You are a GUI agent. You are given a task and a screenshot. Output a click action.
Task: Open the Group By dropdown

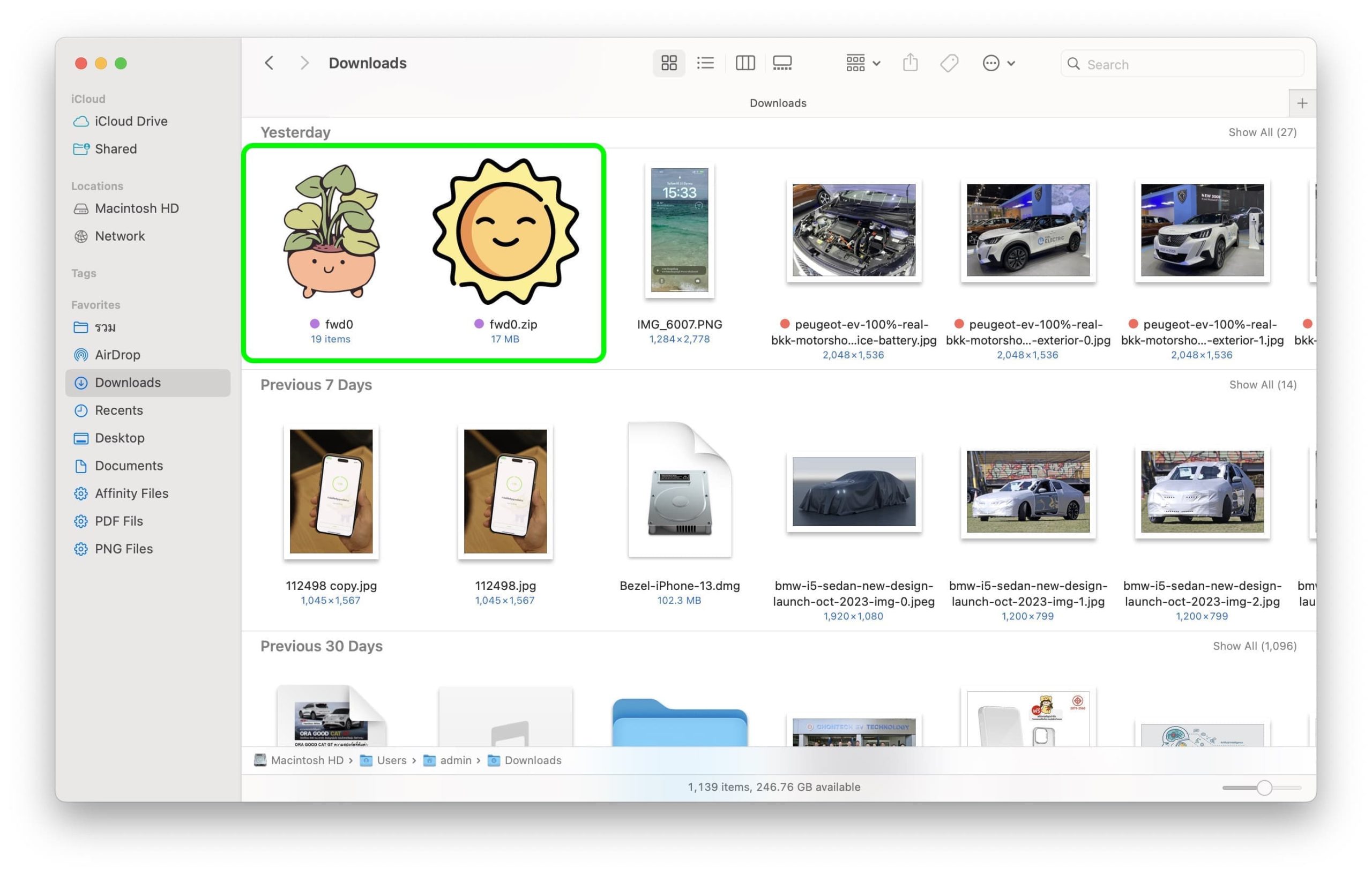click(863, 63)
